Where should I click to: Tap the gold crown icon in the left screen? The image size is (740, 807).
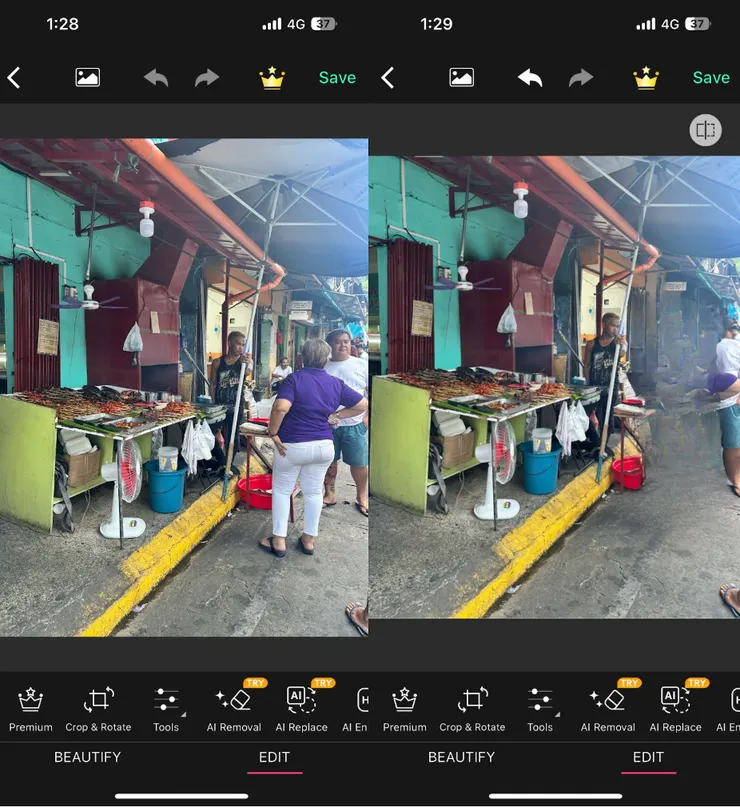pos(272,78)
